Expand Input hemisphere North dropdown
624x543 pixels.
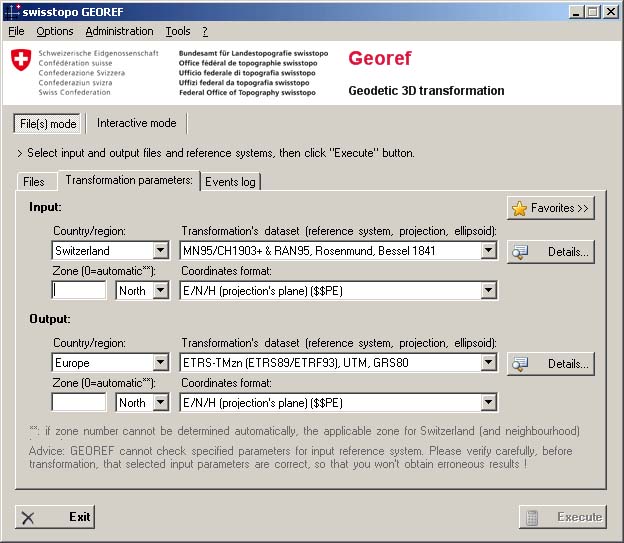coord(161,291)
